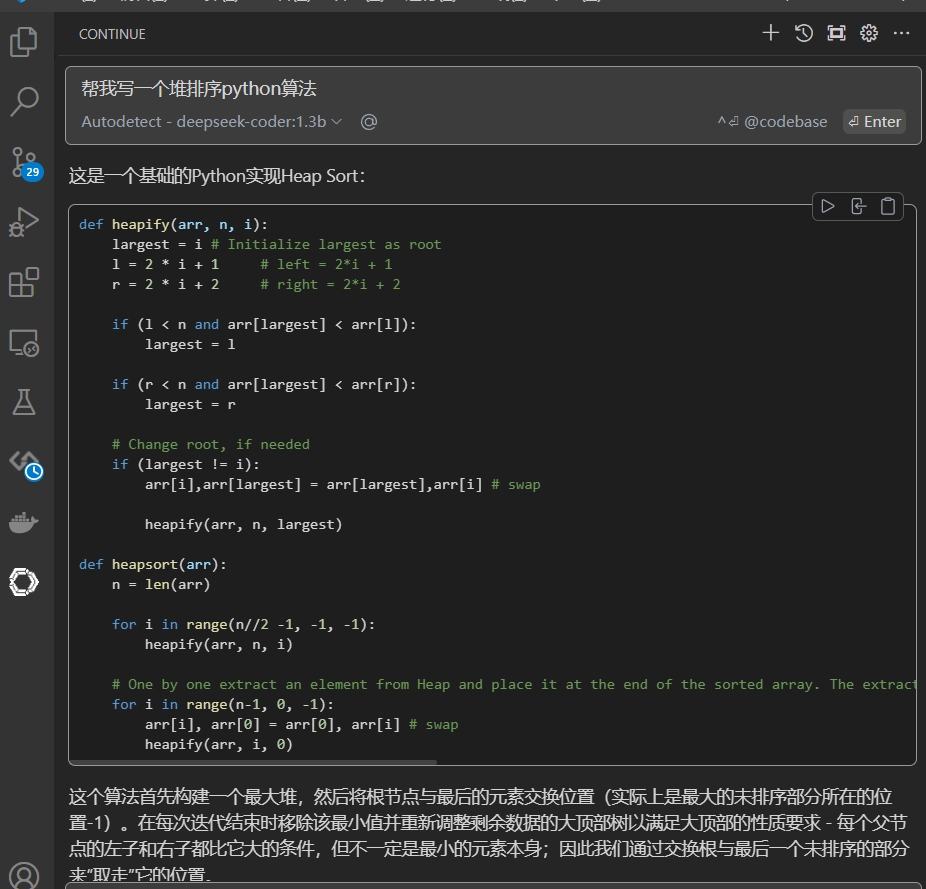Click the line 'if (largest != i):'
This screenshot has width=926, height=889.
pos(185,464)
